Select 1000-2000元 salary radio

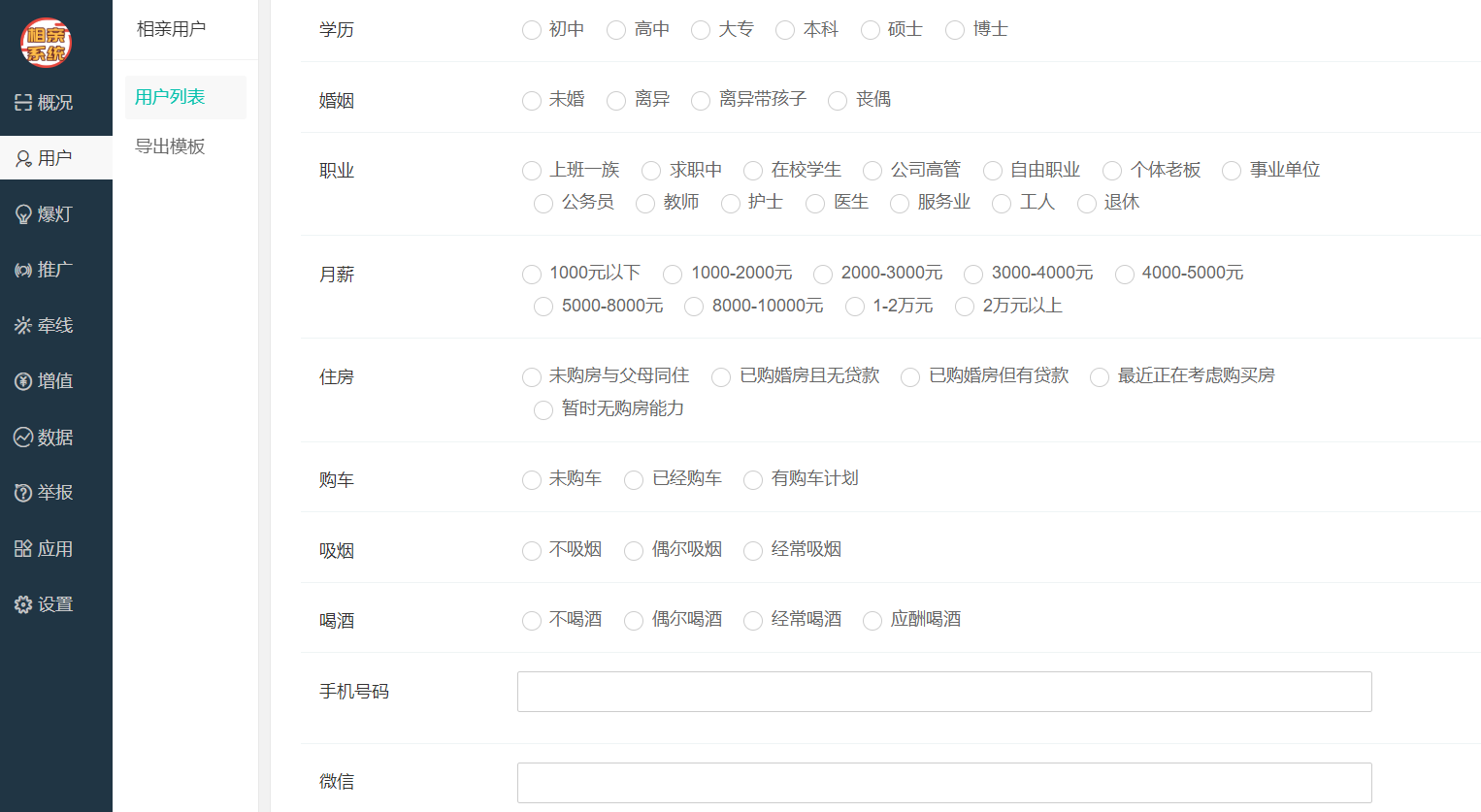[x=673, y=274]
